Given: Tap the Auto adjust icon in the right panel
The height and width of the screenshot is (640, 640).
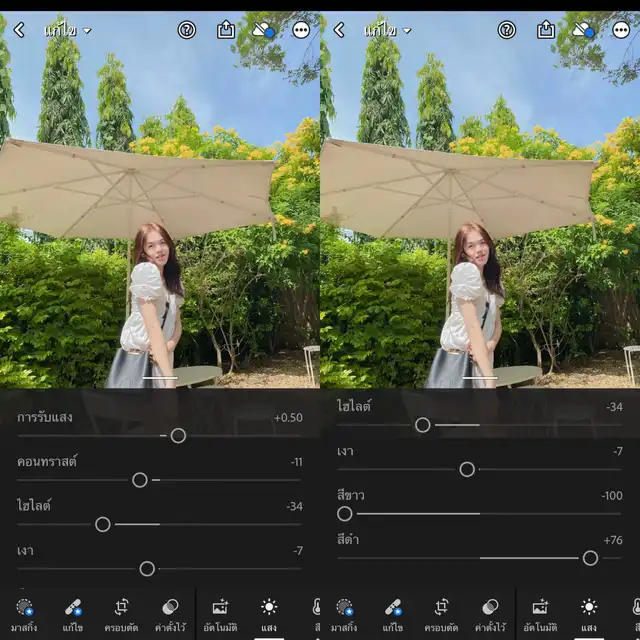Looking at the screenshot, I should coord(540,613).
